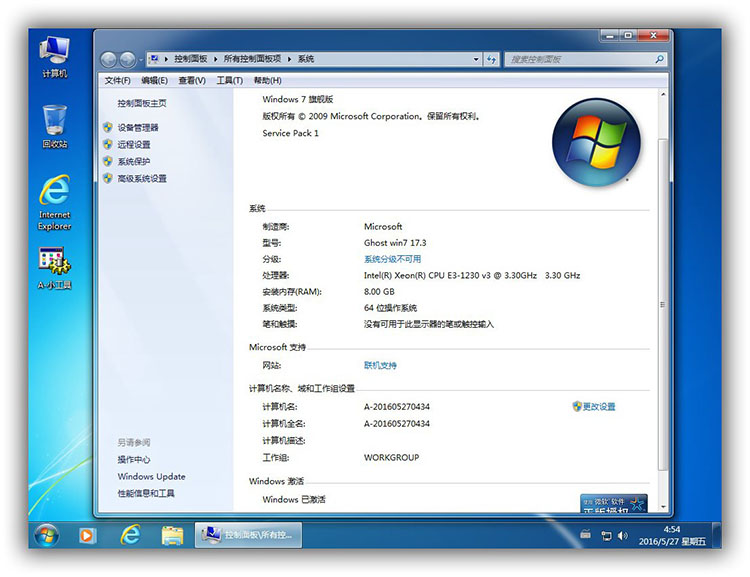
Task: Click the shield icon next to 高级系统设置
Action: [x=108, y=178]
